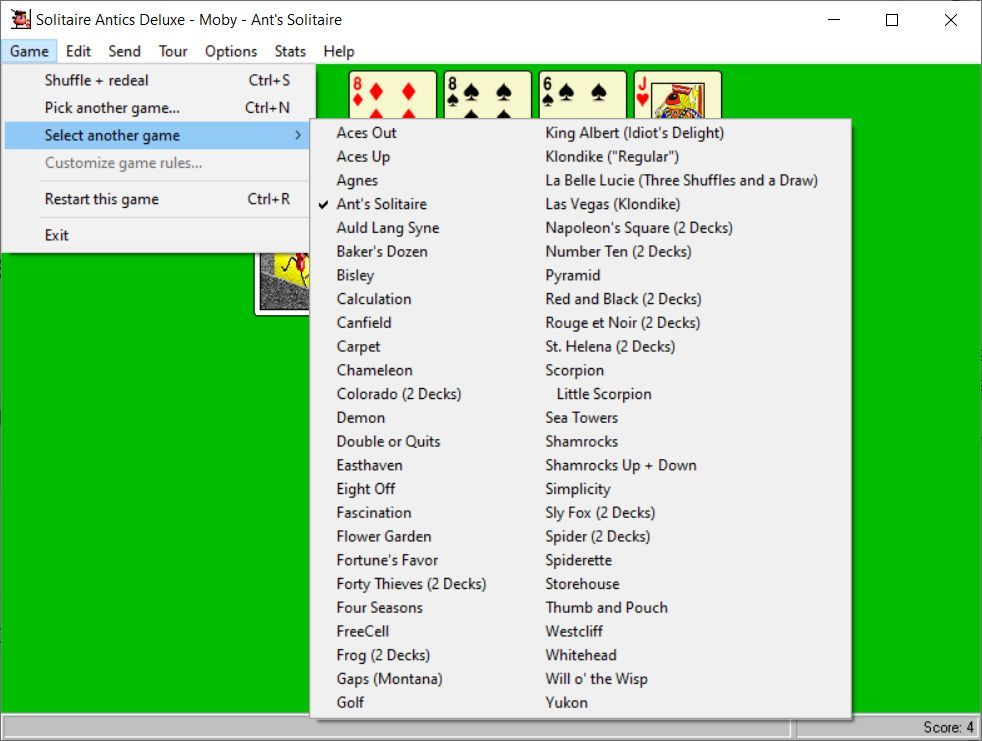Image resolution: width=982 pixels, height=741 pixels.
Task: Select Yukon at the list bottom
Action: tap(566, 702)
